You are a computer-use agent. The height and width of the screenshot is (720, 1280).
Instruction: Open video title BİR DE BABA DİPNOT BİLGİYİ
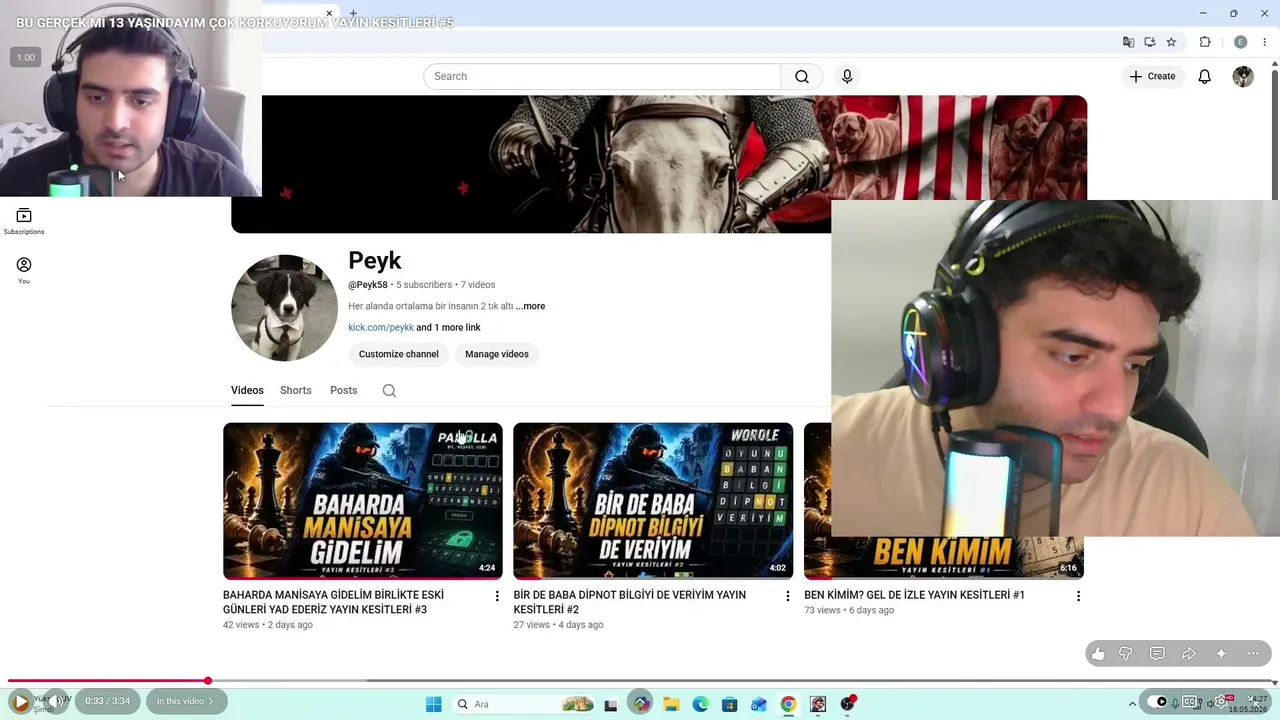630,602
